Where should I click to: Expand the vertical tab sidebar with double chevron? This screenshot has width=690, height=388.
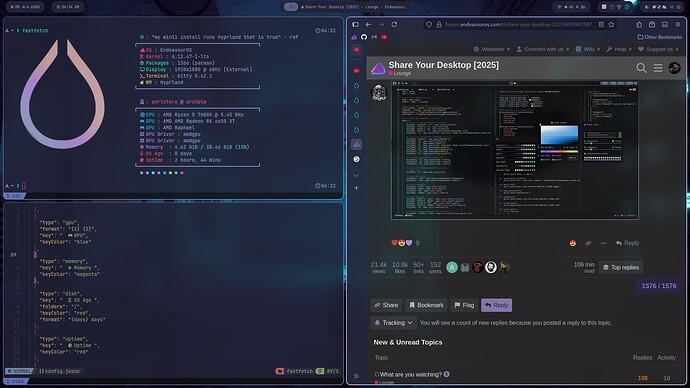(x=356, y=376)
